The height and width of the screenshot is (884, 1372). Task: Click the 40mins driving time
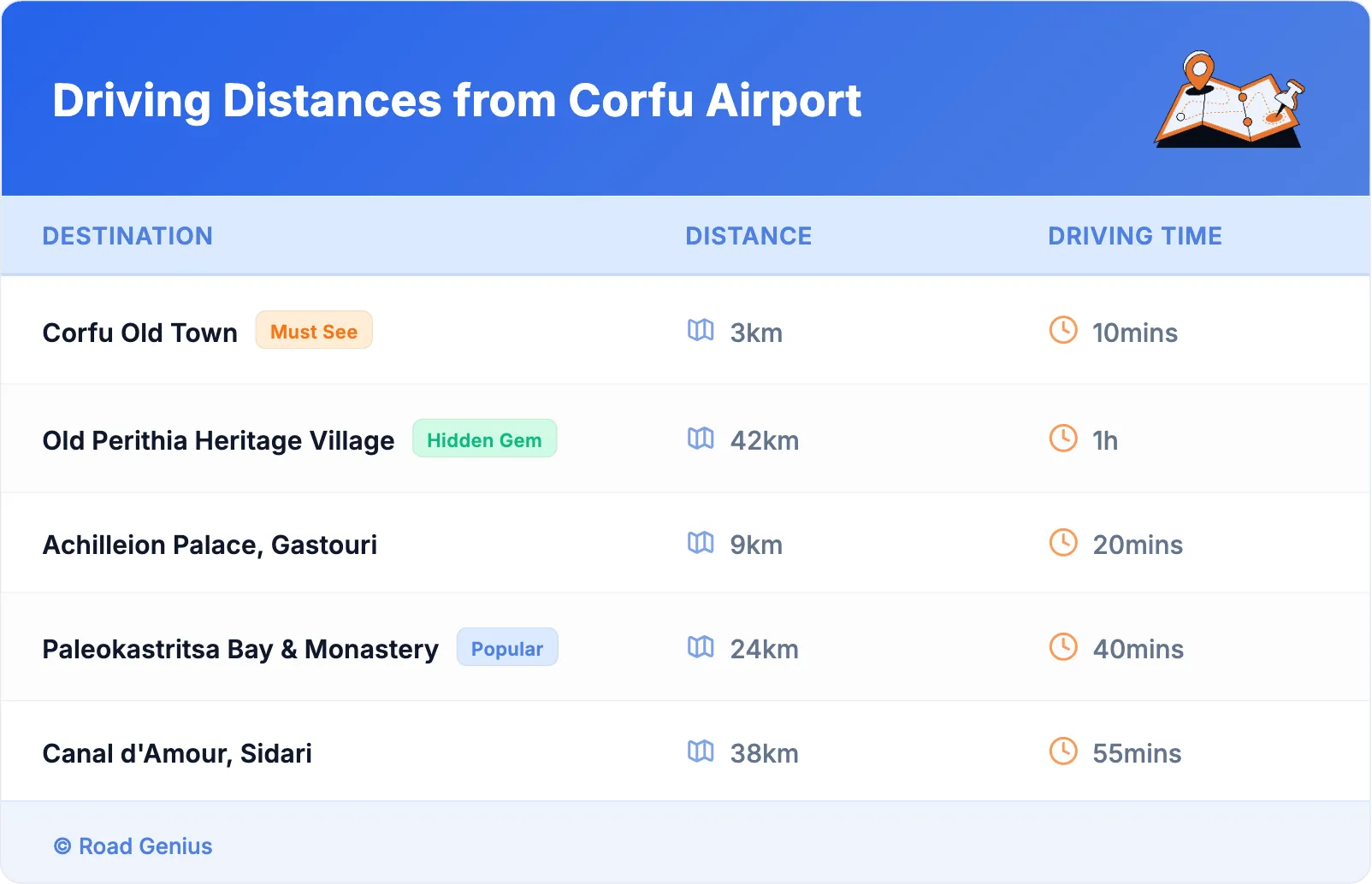tap(1138, 649)
